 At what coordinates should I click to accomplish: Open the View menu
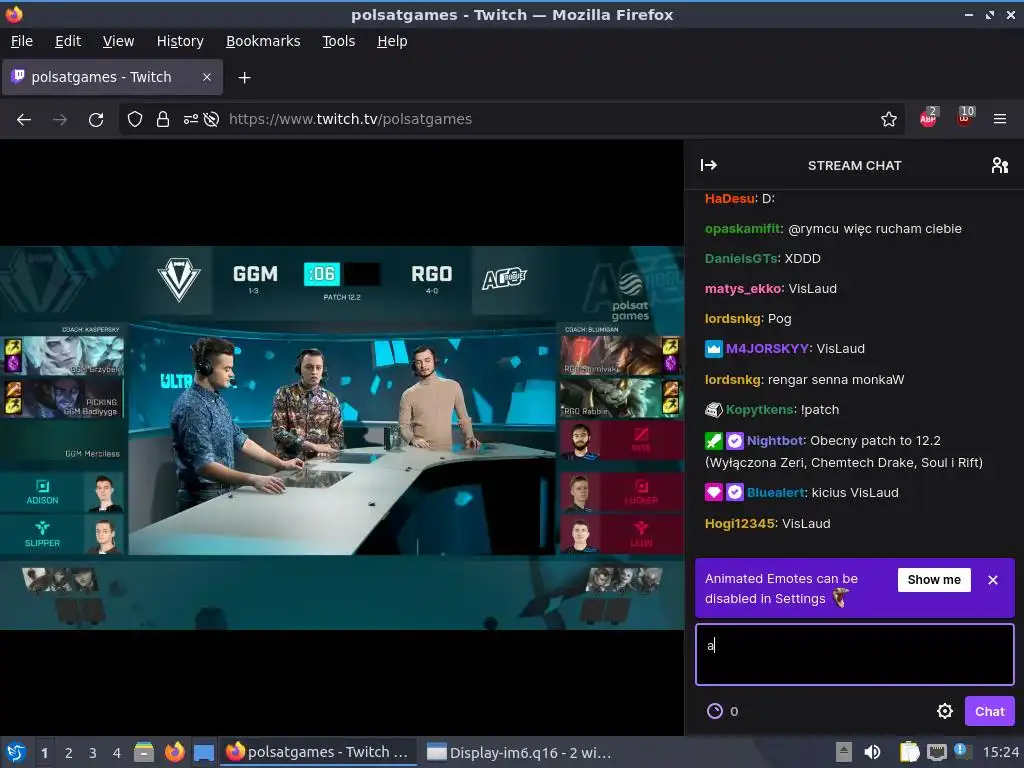click(118, 41)
